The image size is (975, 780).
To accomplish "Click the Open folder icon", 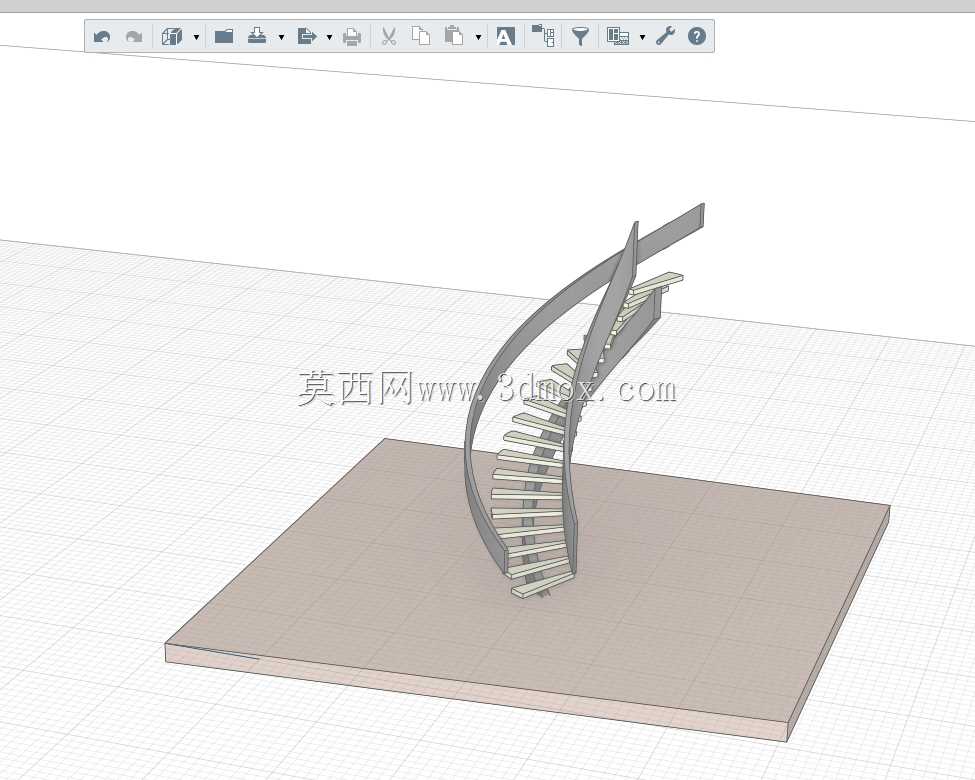I will click(x=224, y=36).
